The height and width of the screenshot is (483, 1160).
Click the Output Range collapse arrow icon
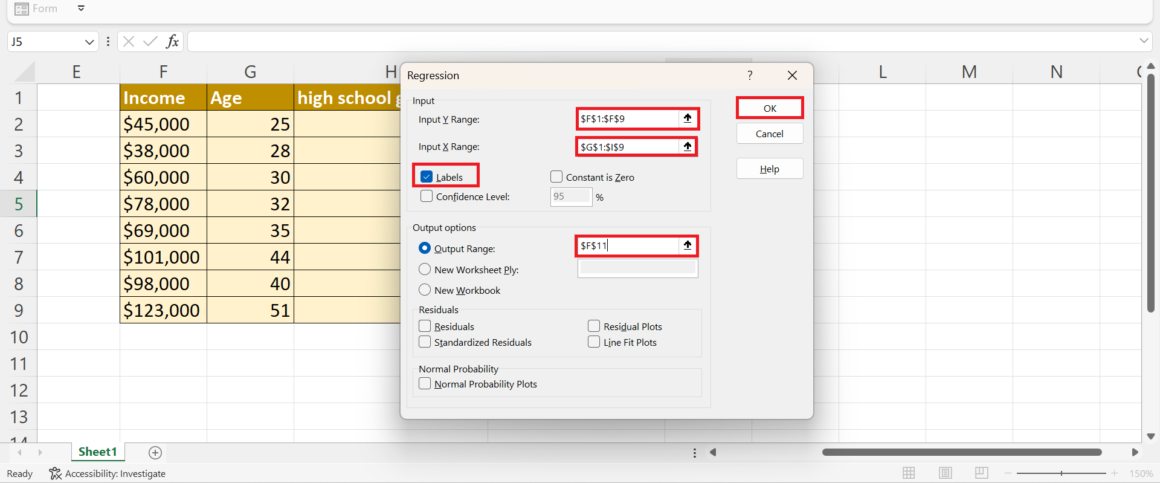pyautogui.click(x=687, y=246)
